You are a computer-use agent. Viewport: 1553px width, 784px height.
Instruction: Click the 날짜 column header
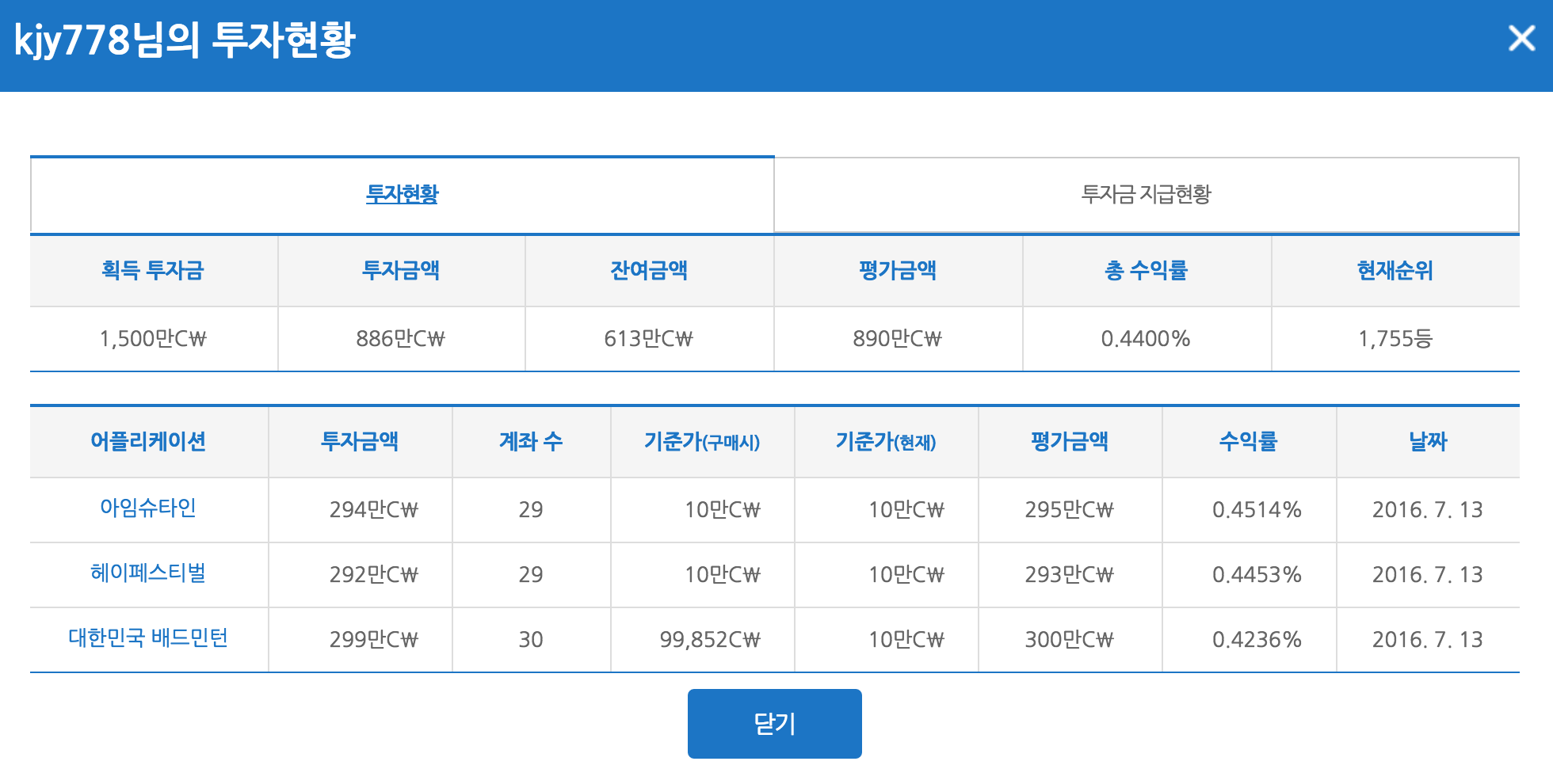pos(1428,442)
